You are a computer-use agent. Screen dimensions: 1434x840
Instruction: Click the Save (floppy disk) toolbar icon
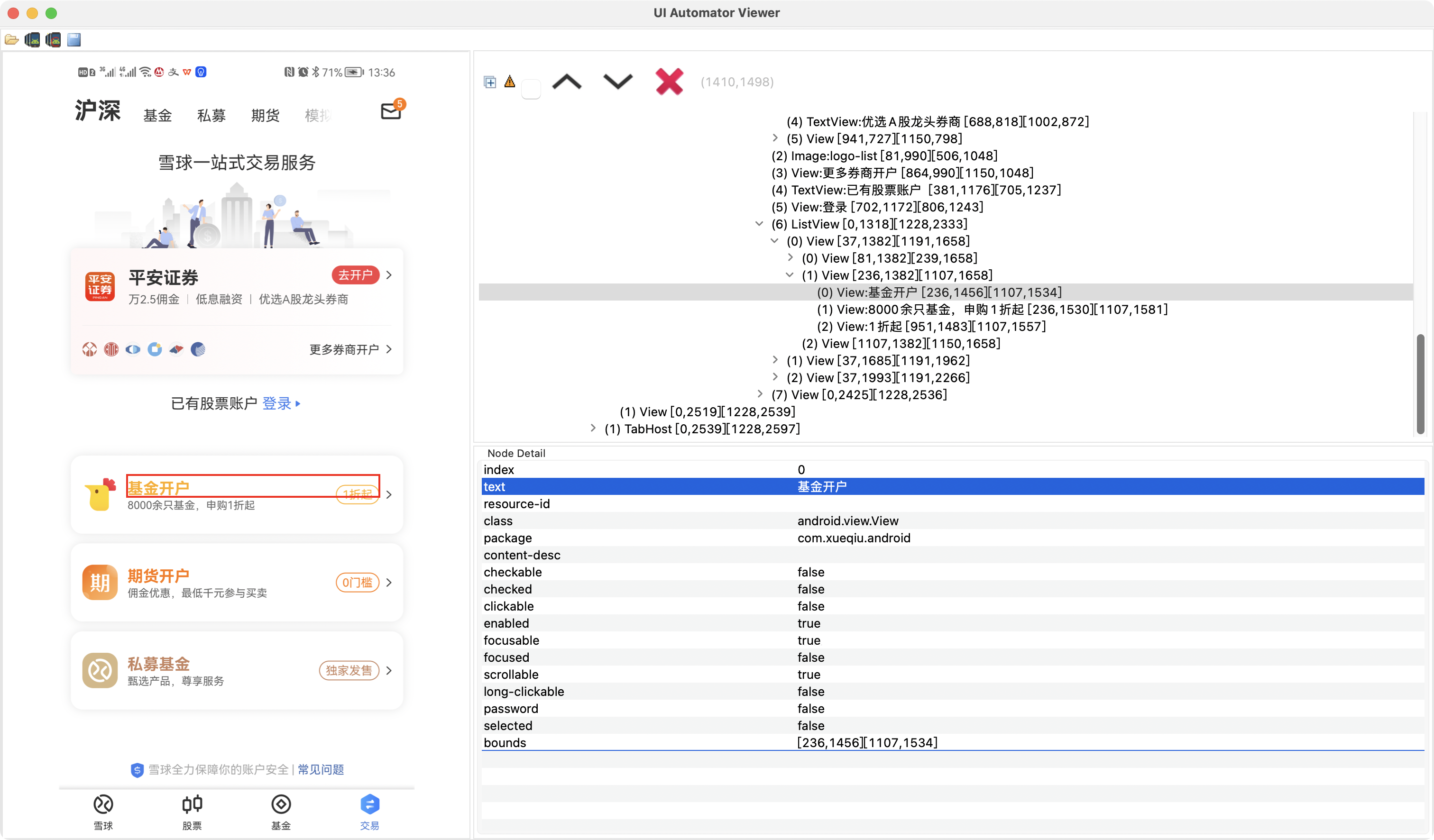tap(74, 40)
